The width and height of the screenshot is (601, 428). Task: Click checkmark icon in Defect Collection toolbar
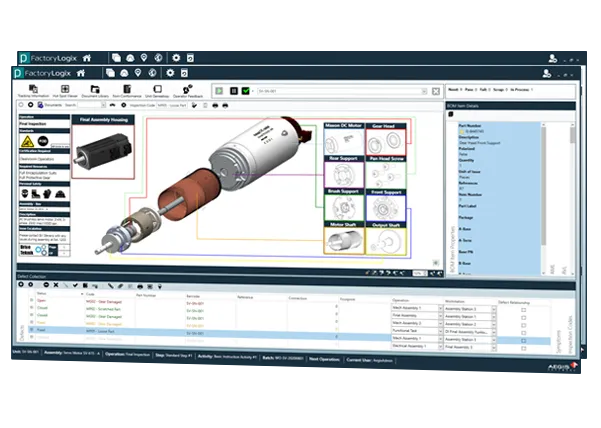[76, 285]
